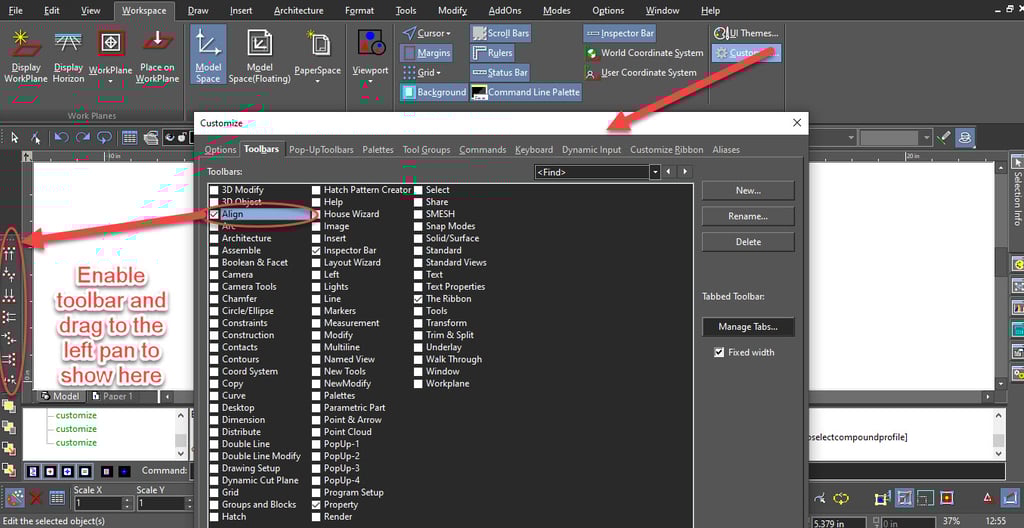
Task: Toggle Margins in the ribbon
Action: tap(426, 53)
